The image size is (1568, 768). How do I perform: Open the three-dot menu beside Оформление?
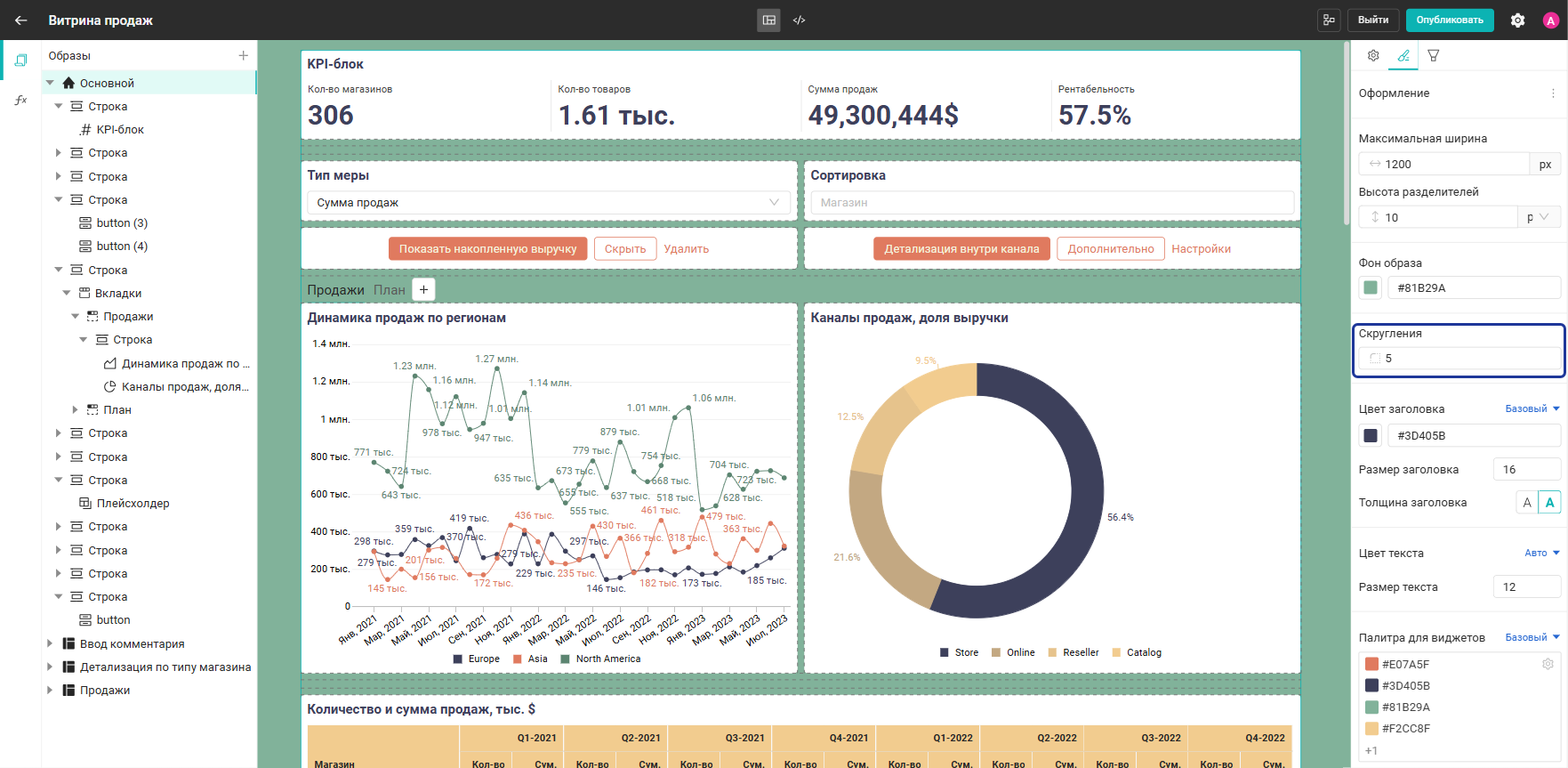[x=1553, y=93]
